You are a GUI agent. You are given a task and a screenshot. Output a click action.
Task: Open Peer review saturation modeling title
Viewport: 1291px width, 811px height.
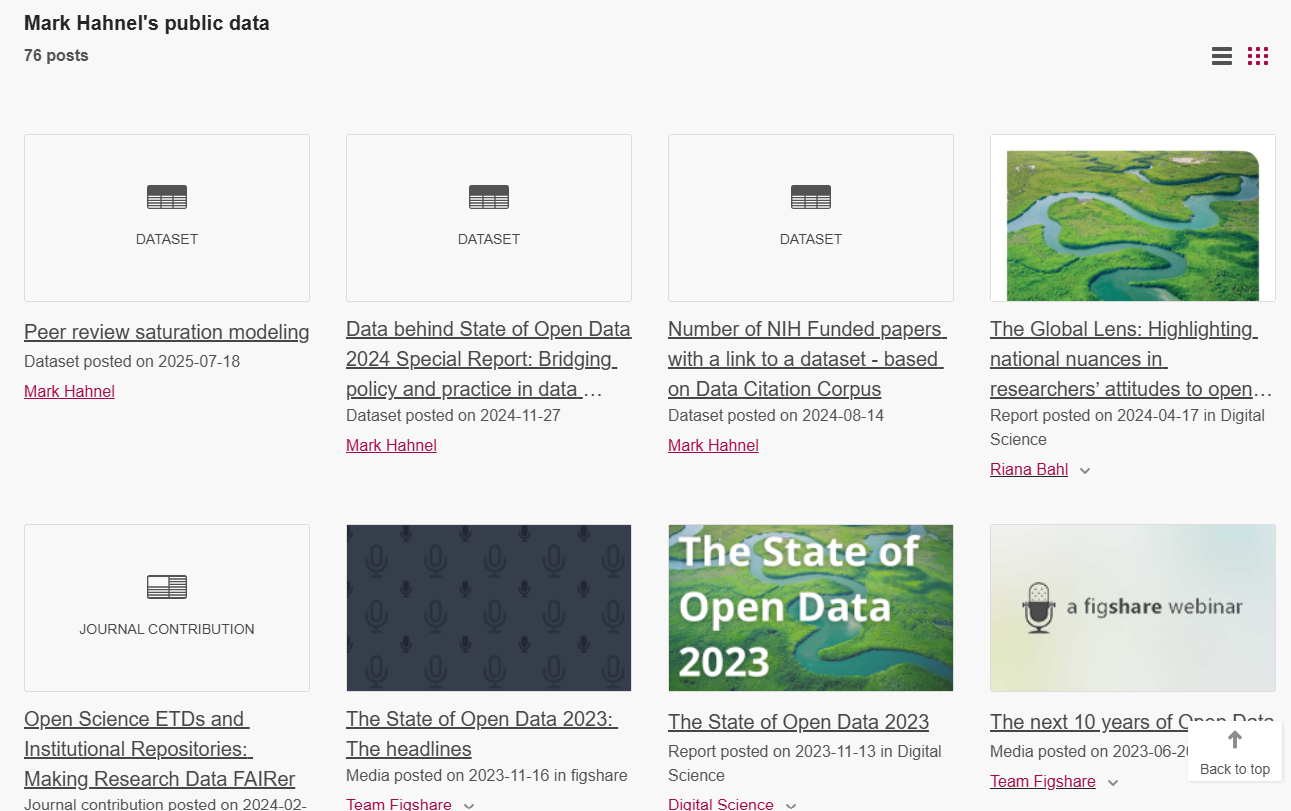coord(166,332)
